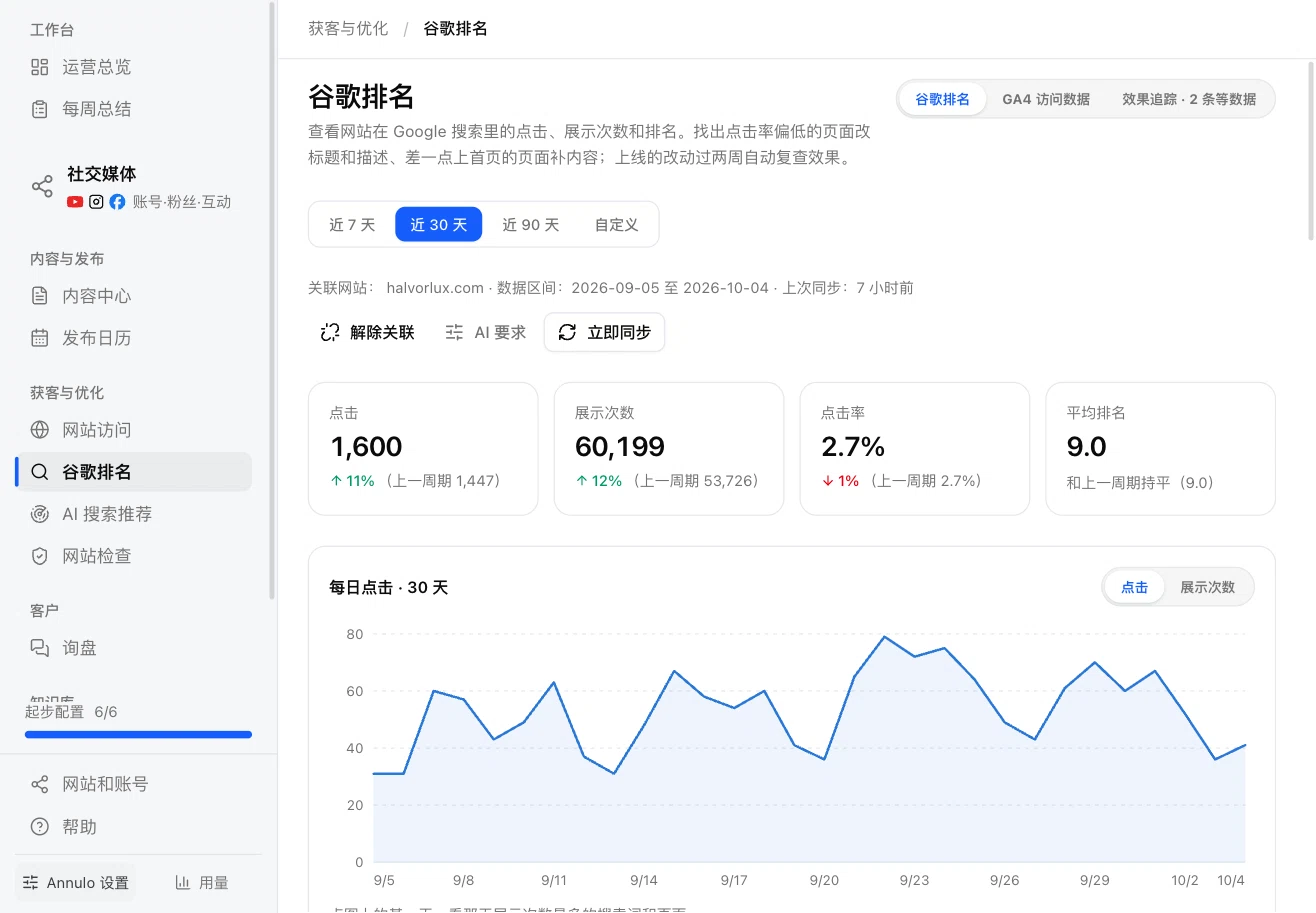Click 立即同步 refresh button
Screen dimensions: 1316x913
(604, 333)
